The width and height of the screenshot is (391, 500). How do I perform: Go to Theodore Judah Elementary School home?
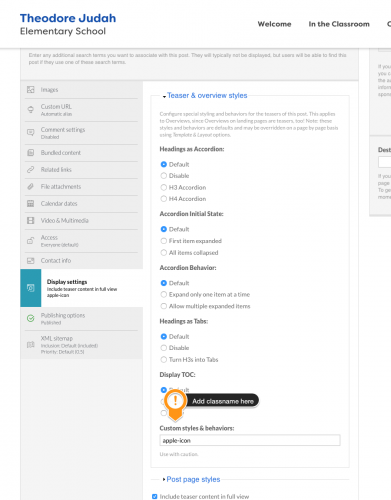pos(68,24)
